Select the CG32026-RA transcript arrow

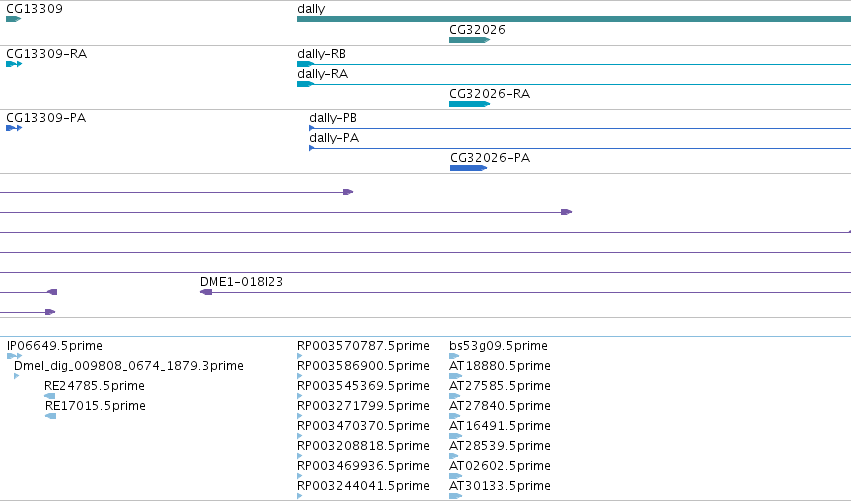469,104
